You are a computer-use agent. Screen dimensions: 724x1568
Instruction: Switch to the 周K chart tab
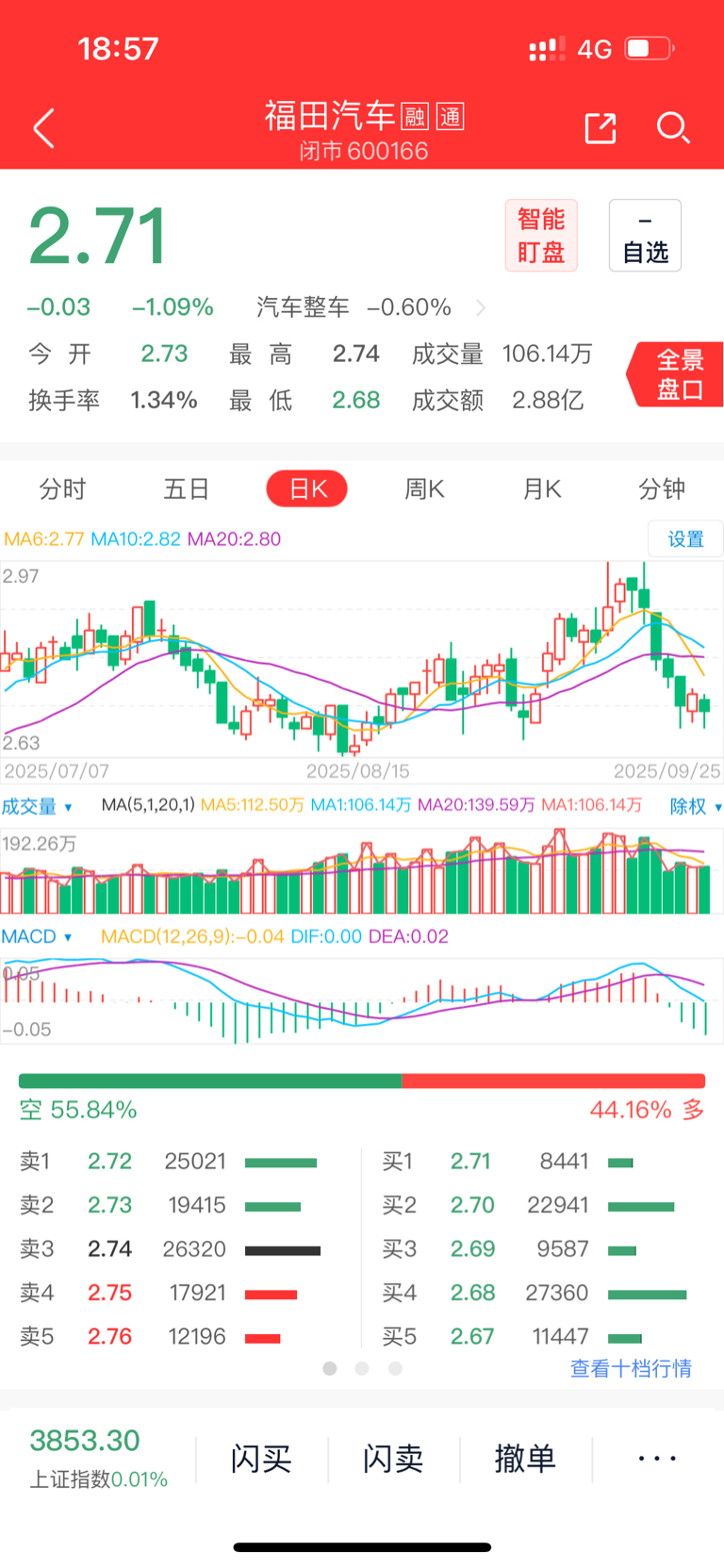click(x=424, y=489)
